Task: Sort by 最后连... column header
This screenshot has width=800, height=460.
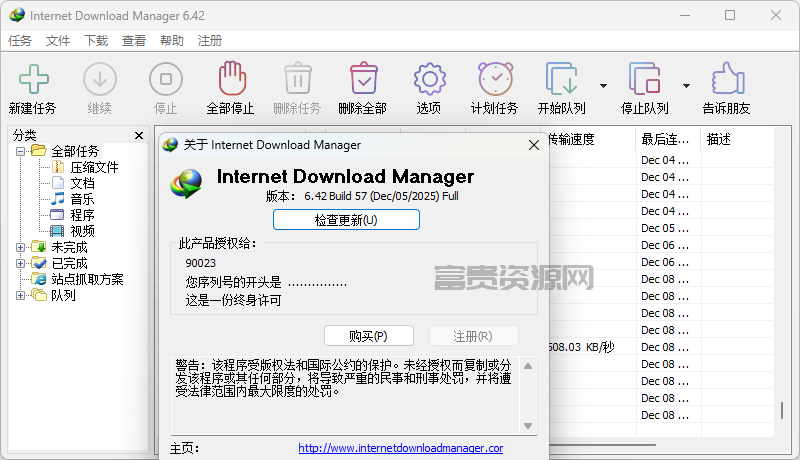Action: pos(668,139)
